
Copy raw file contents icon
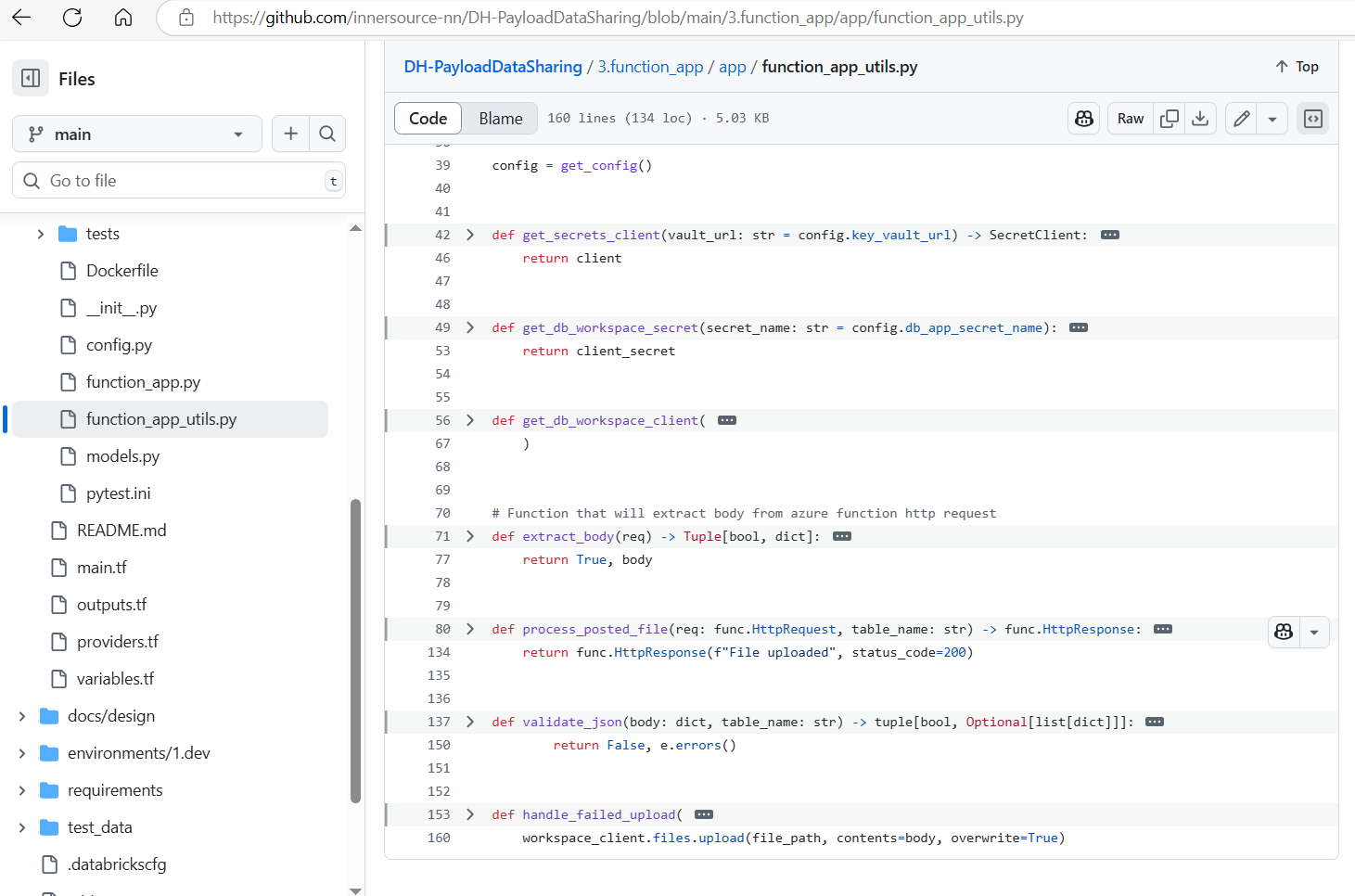point(1170,119)
